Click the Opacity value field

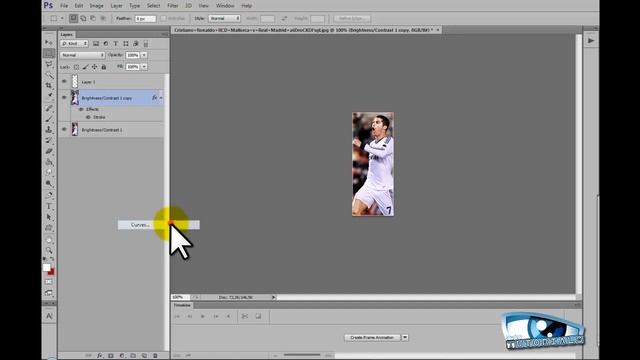(x=133, y=55)
